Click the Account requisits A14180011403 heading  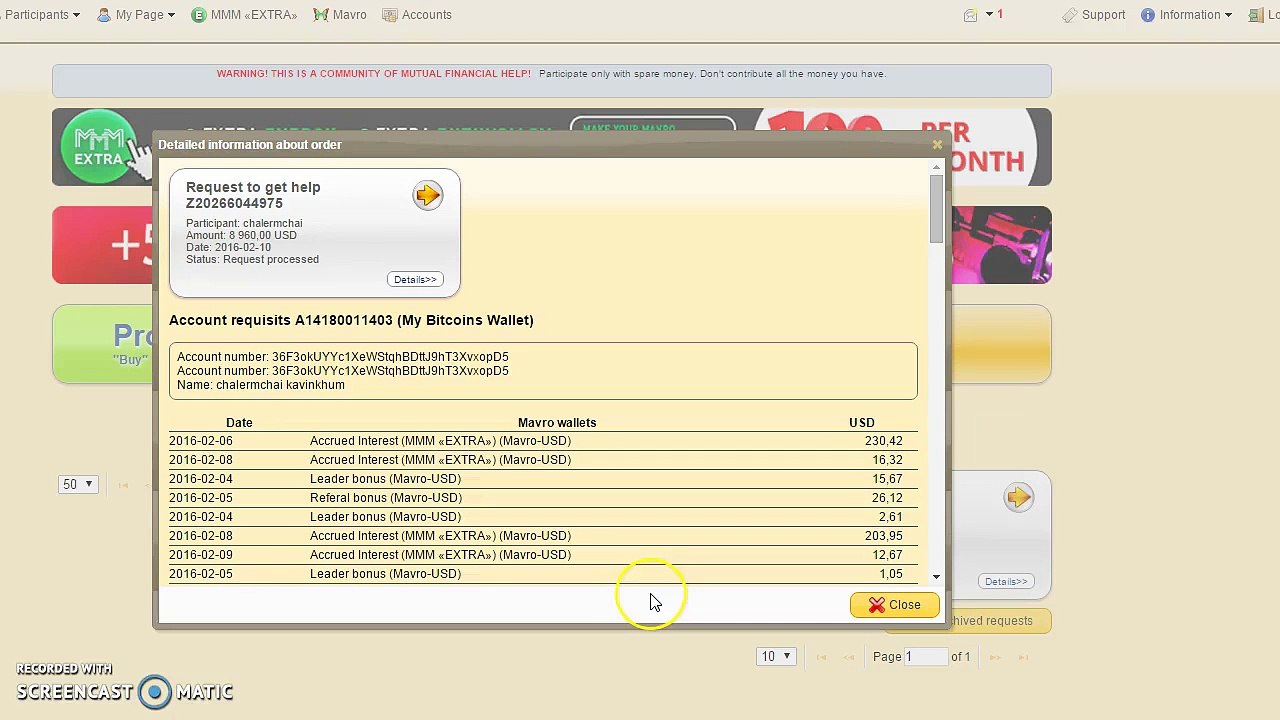351,320
